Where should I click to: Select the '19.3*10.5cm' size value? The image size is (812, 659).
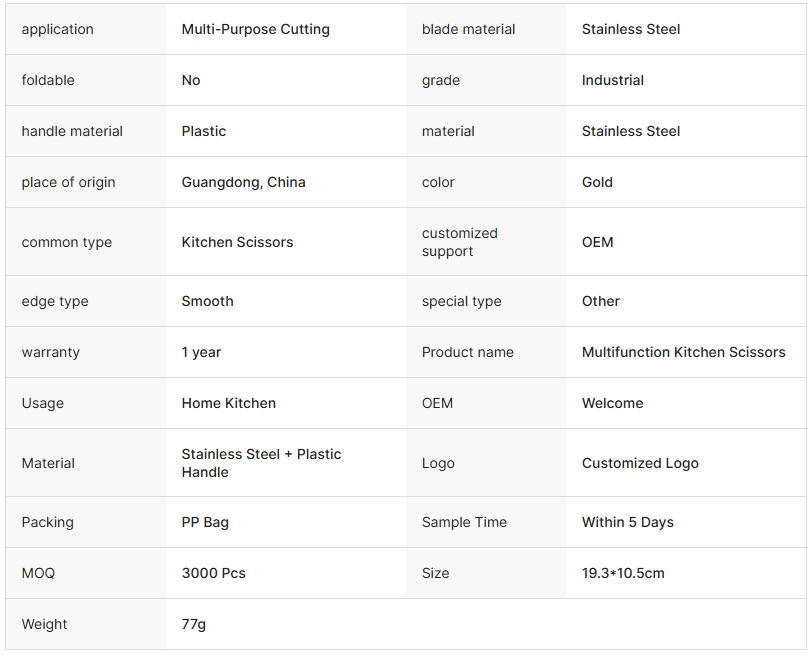[623, 573]
